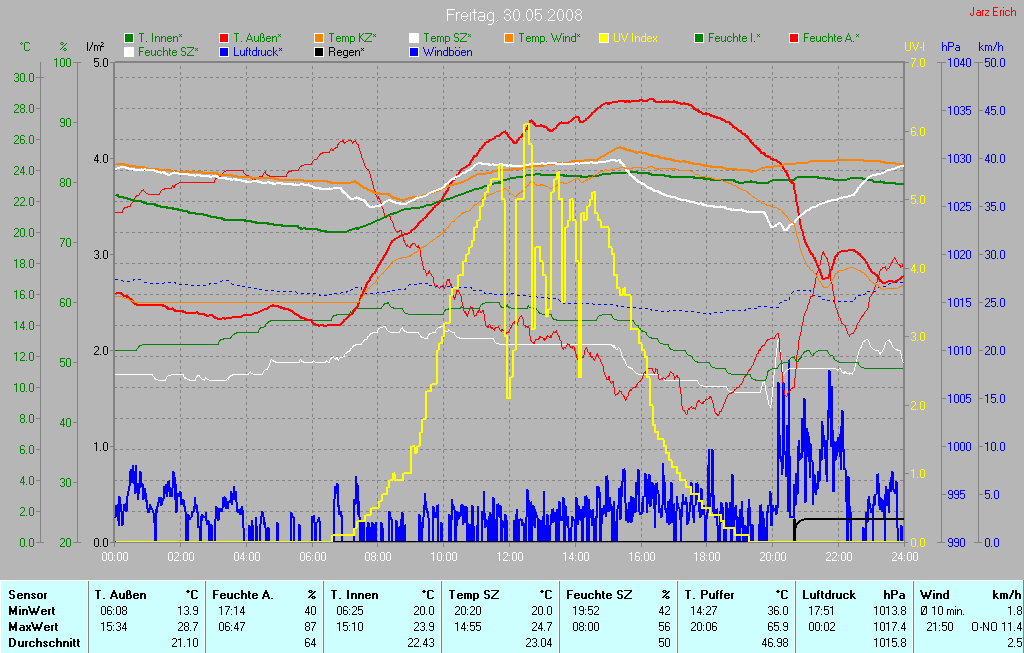
Task: Click the 15:34 maximum temperature time
Action: [114, 627]
